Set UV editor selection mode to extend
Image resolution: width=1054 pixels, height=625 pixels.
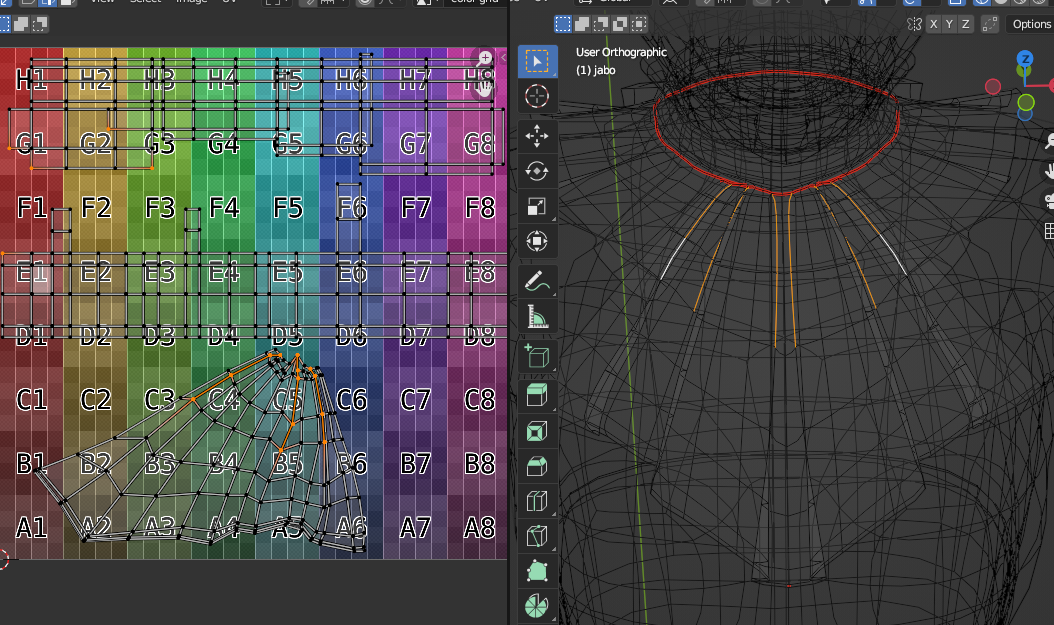[22, 25]
